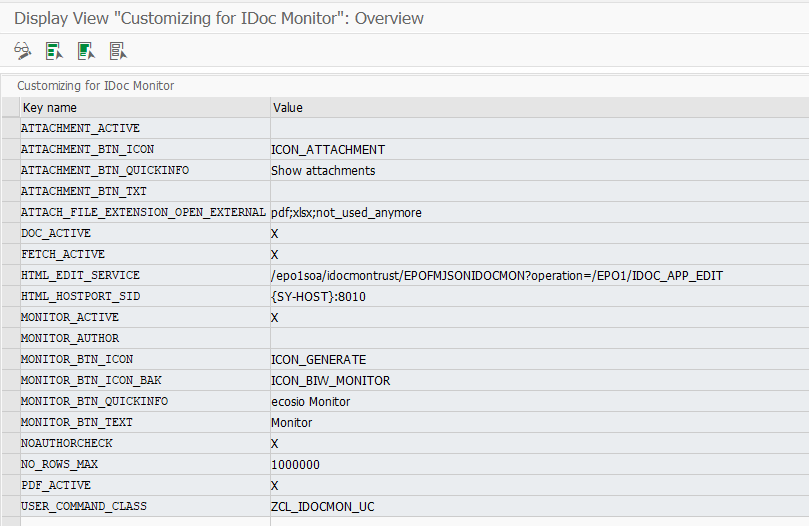This screenshot has width=809, height=526.
Task: Select row selector for PDF_ACTIVE
Action: click(x=11, y=486)
